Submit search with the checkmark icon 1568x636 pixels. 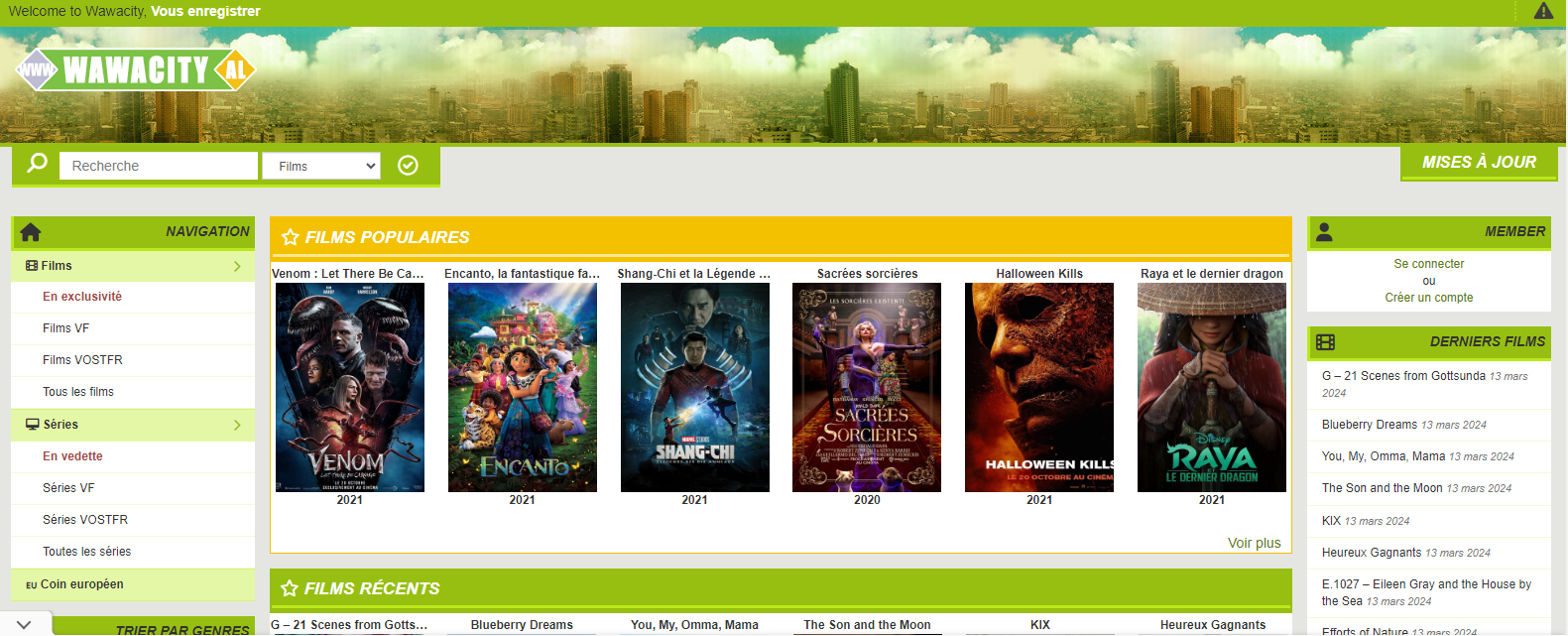[408, 165]
